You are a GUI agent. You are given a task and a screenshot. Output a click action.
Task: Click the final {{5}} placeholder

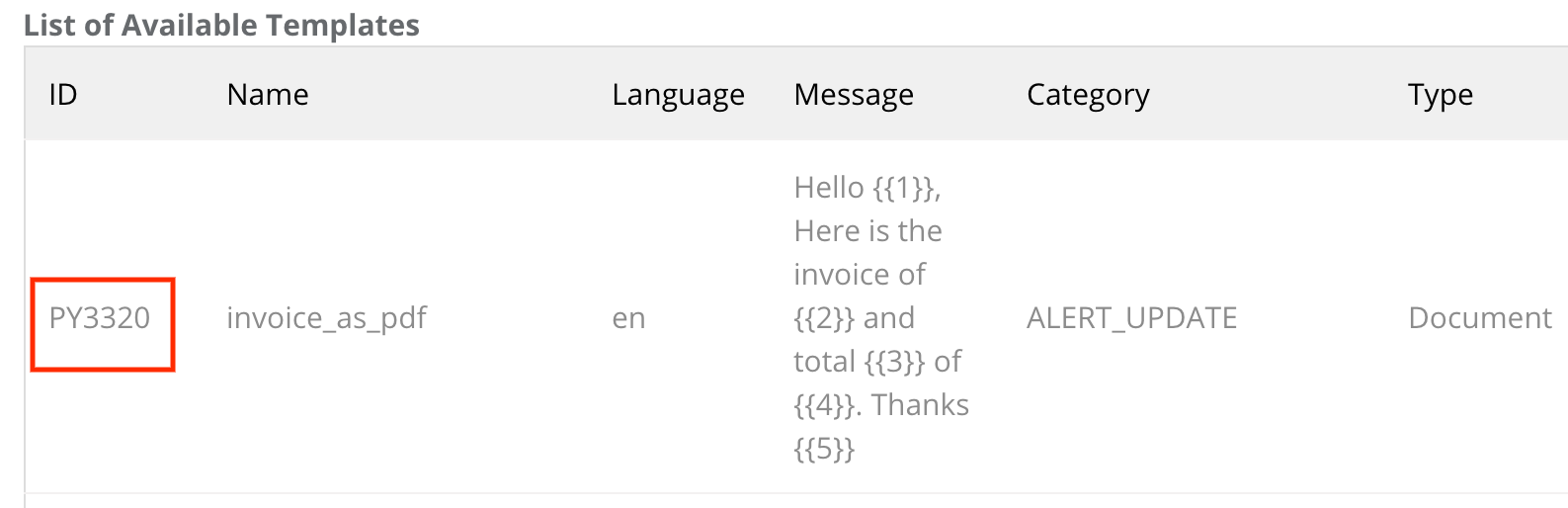point(824,449)
